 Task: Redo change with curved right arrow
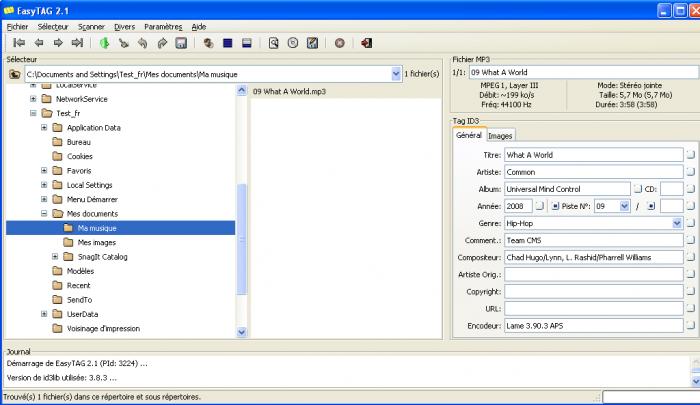162,43
